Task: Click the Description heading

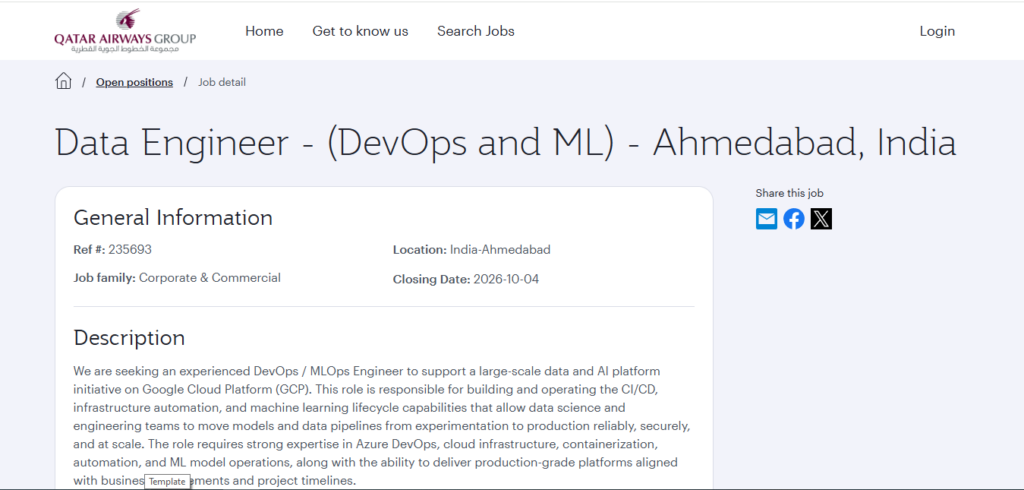Action: (x=129, y=338)
